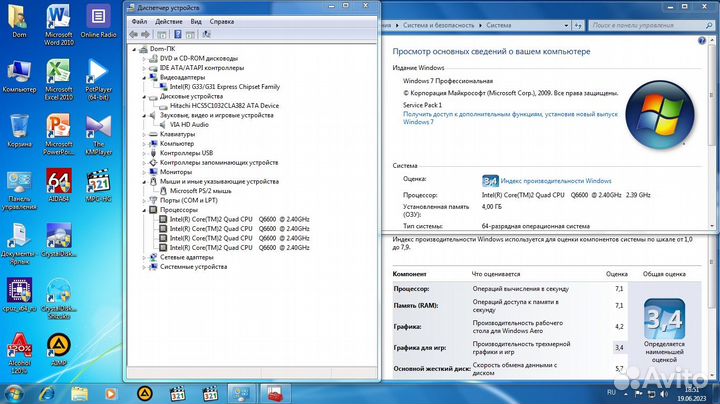
Task: Open Internet Explorer from taskbar
Action: click(x=47, y=394)
